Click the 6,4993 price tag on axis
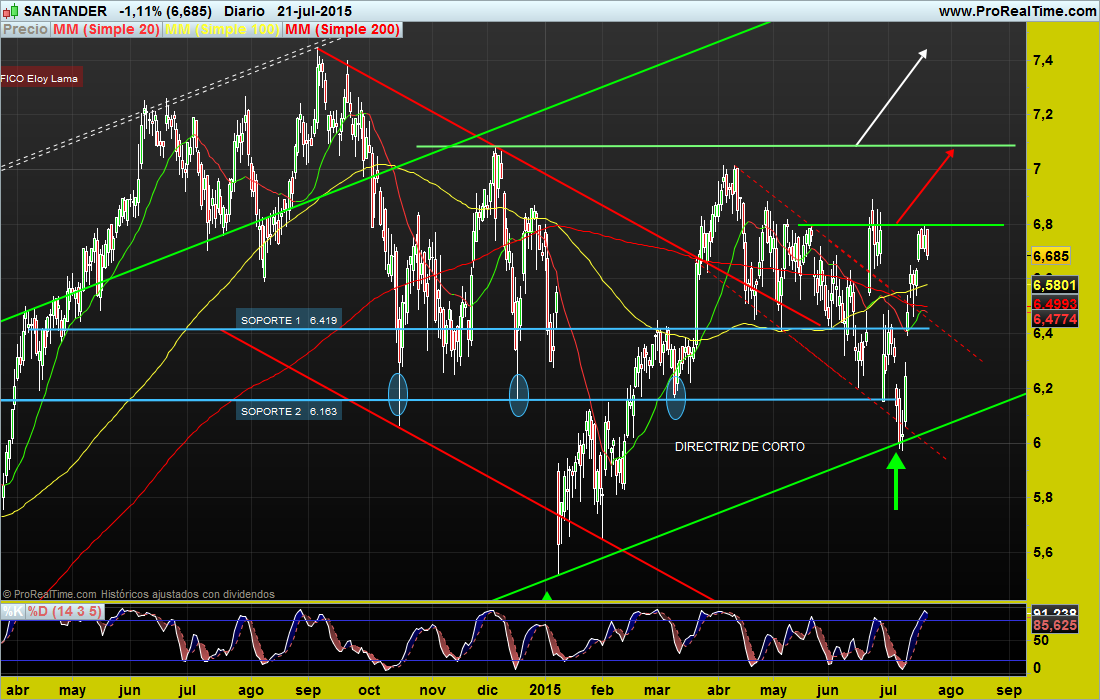The image size is (1100, 700). coord(1054,304)
